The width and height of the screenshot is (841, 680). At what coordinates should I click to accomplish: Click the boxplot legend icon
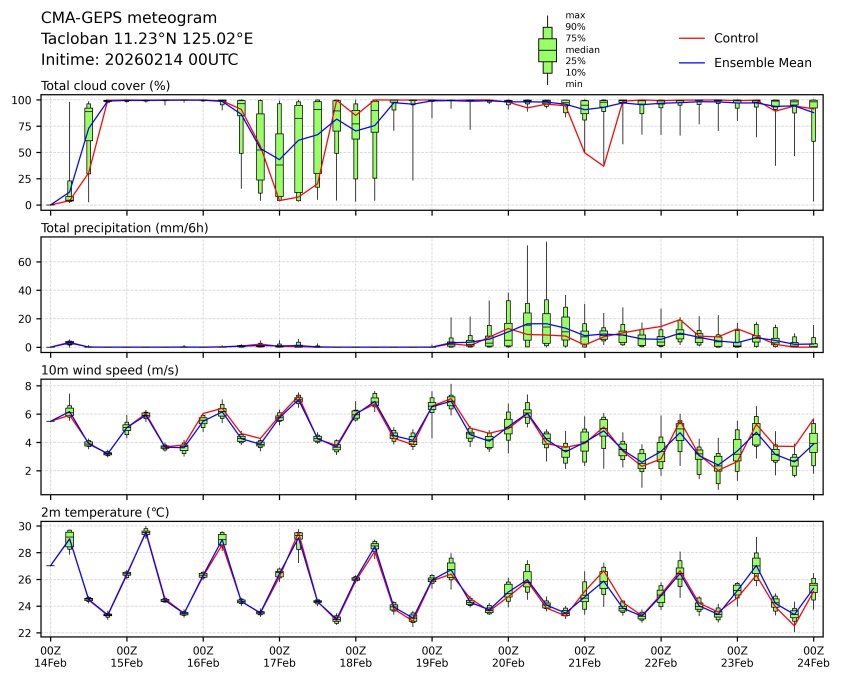tap(547, 50)
